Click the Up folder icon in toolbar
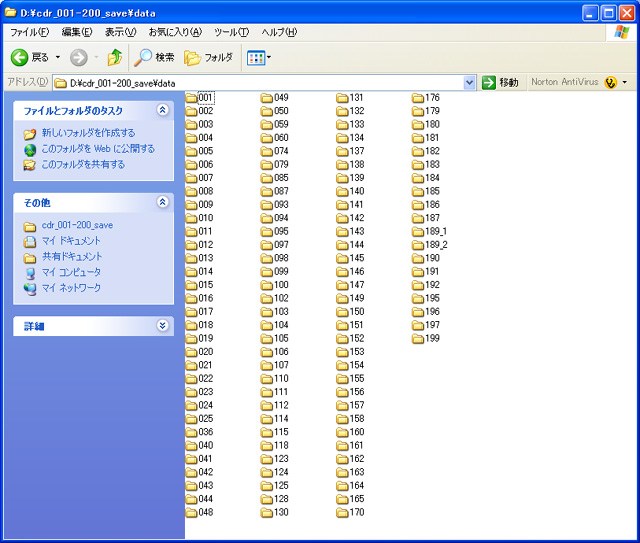Image resolution: width=640 pixels, height=543 pixels. (115, 58)
